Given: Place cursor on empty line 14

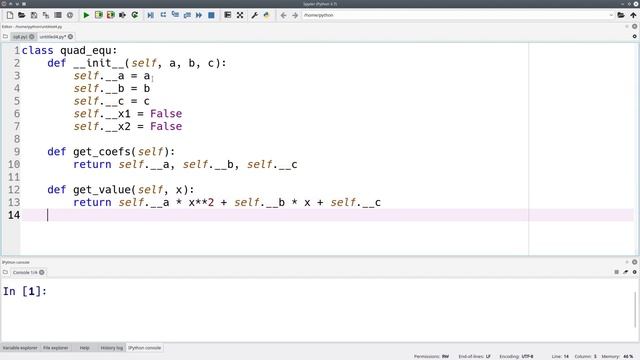Looking at the screenshot, I should coord(327,215).
